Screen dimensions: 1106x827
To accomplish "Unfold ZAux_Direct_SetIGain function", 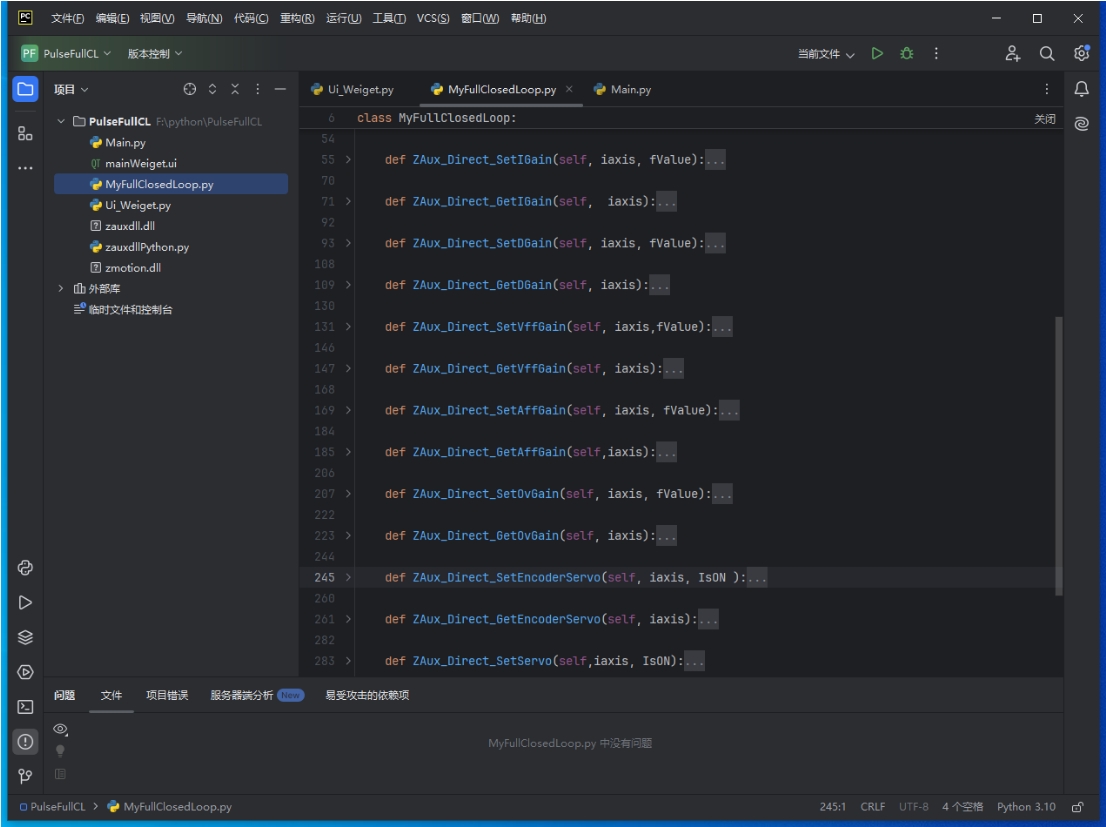I will click(x=348, y=159).
